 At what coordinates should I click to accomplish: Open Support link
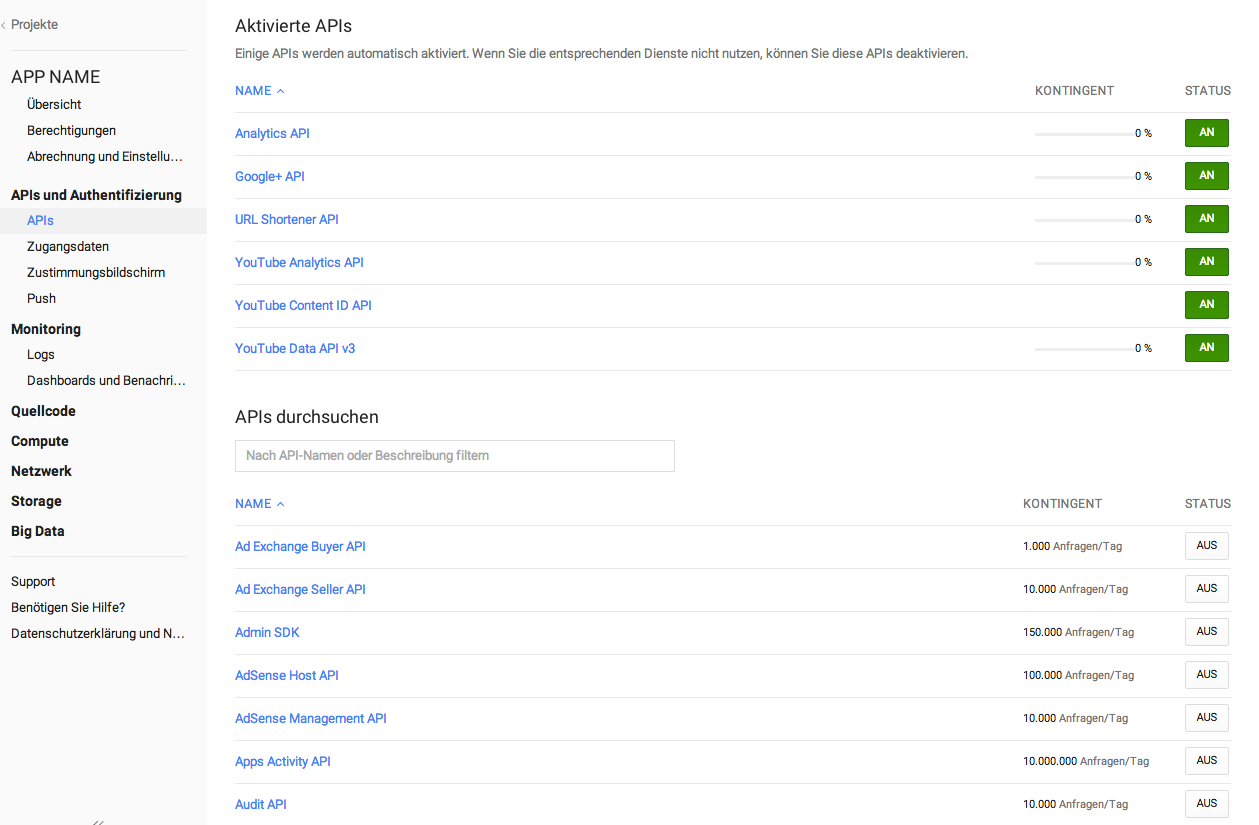33,581
